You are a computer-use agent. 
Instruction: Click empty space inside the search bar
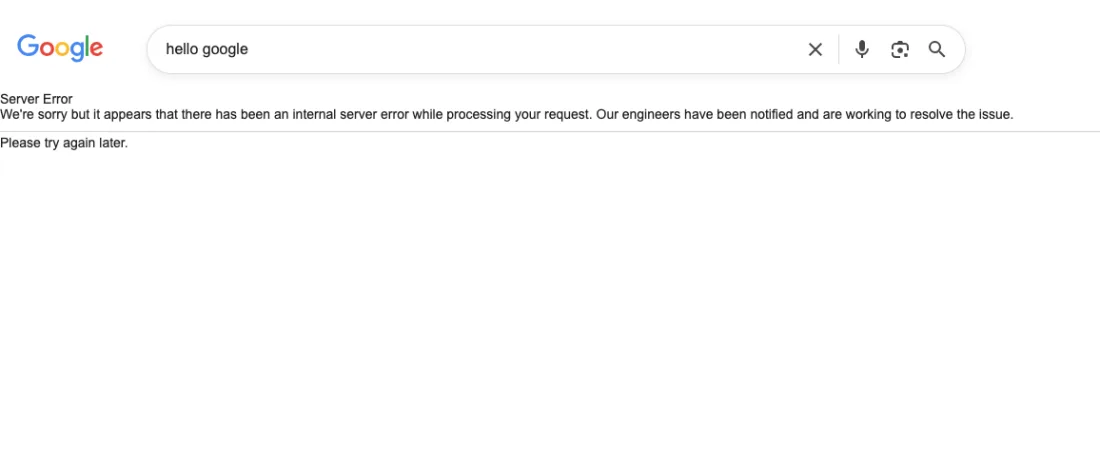tap(526, 49)
